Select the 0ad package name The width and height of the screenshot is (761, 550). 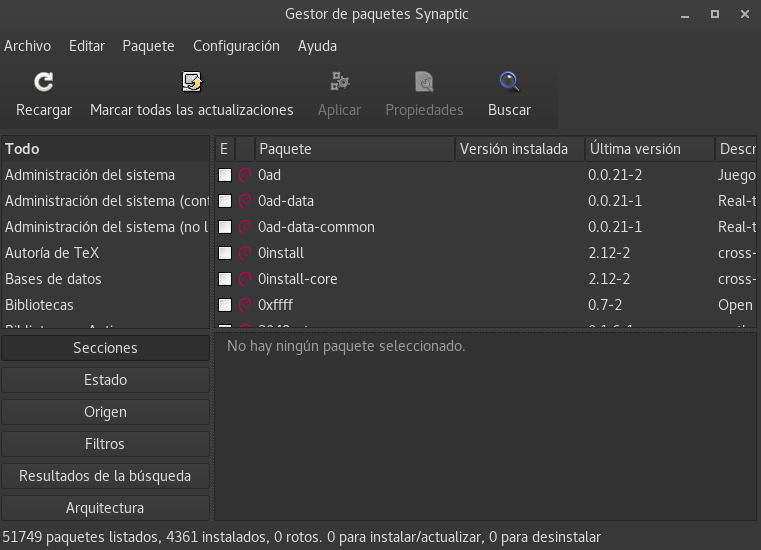[x=269, y=175]
